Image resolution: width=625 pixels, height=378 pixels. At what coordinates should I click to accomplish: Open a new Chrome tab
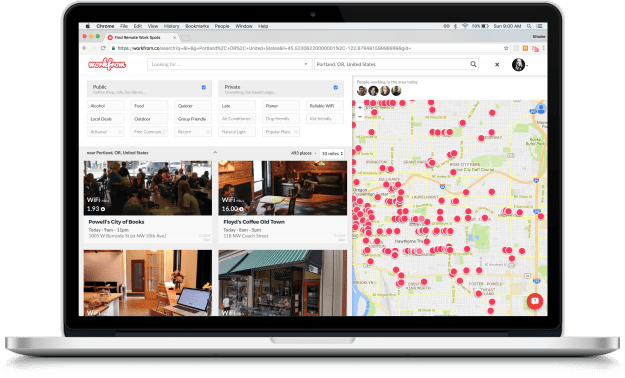tap(186, 38)
